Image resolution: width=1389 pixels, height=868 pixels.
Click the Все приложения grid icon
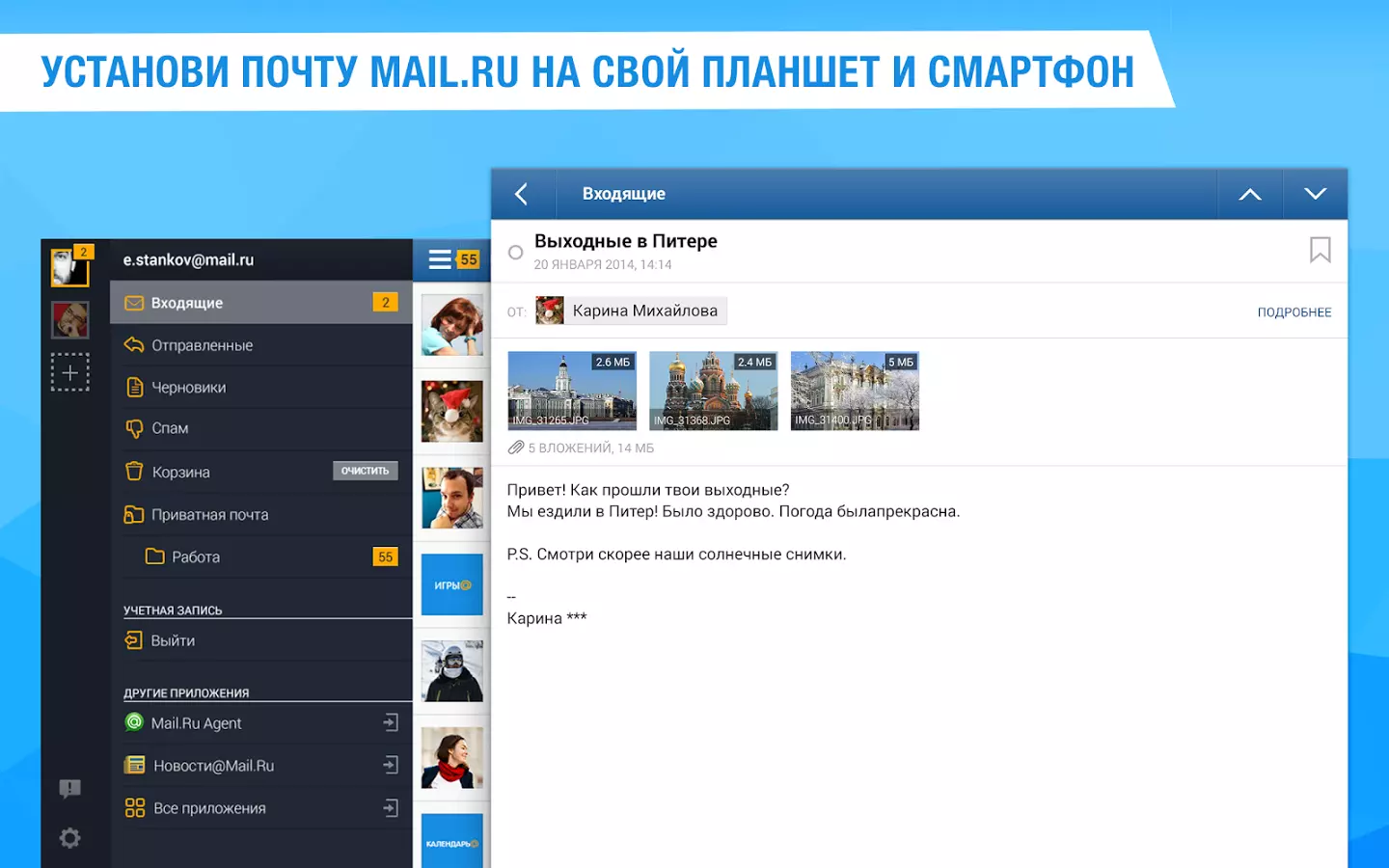tap(134, 808)
